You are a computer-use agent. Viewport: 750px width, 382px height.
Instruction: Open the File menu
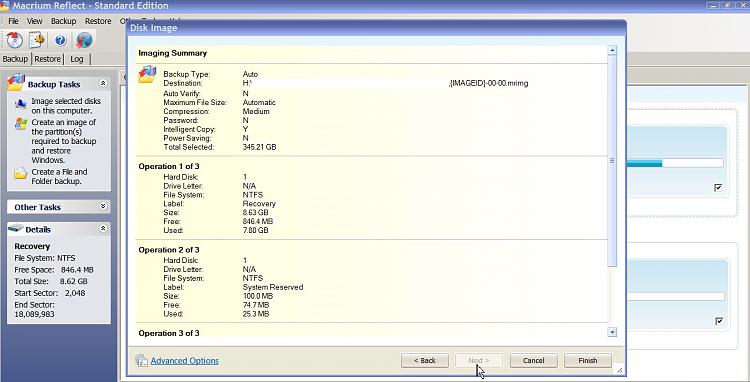tap(13, 21)
